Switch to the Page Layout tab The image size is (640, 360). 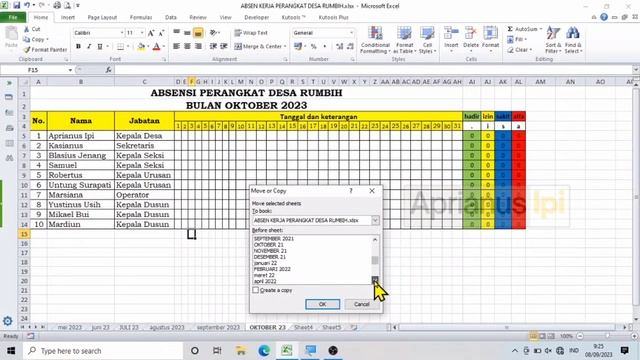click(102, 18)
